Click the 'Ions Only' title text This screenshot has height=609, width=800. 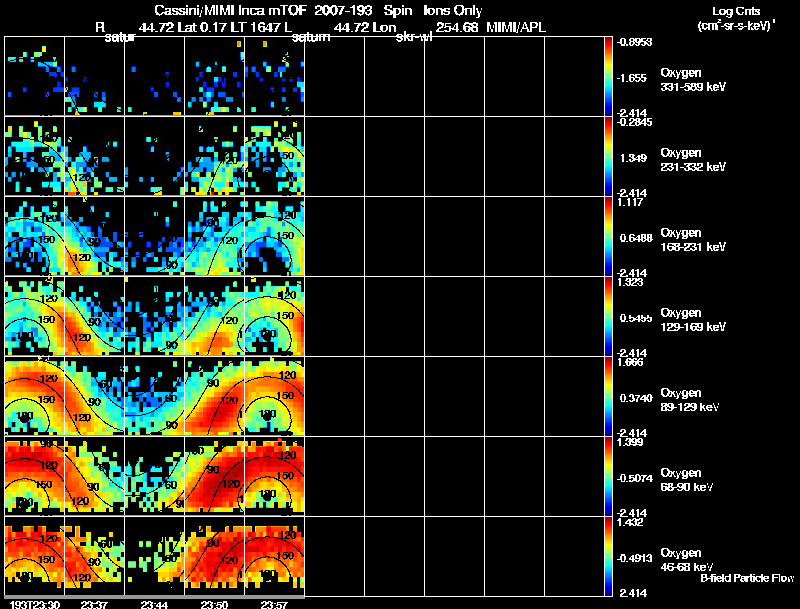pos(453,10)
